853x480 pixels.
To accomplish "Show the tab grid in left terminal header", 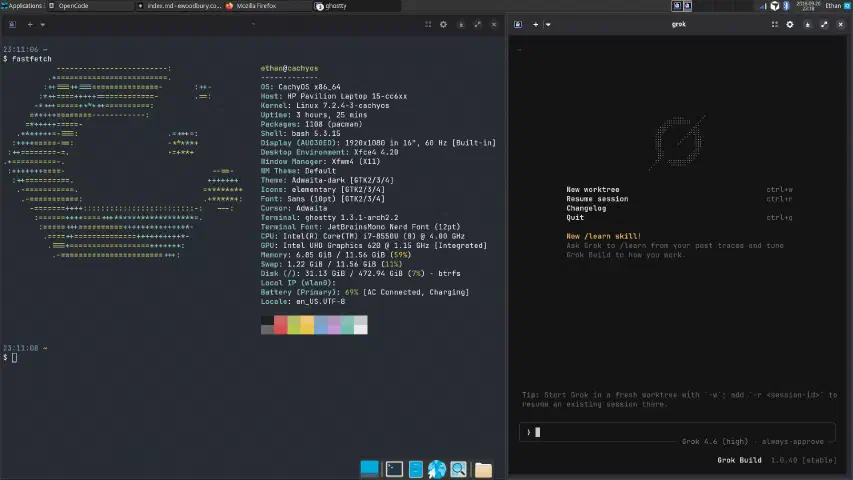I will (428, 24).
